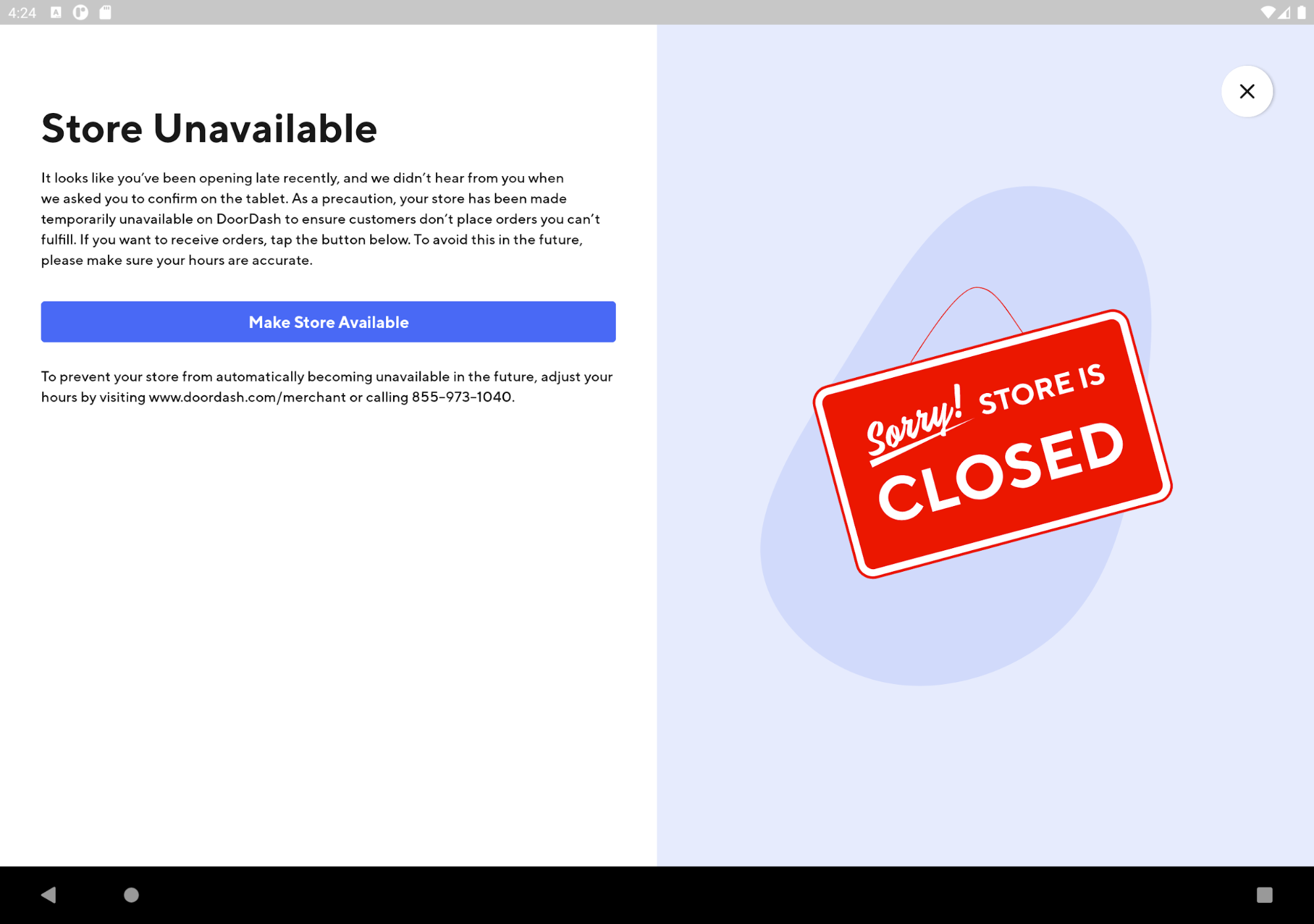The width and height of the screenshot is (1314, 924).
Task: Tap the 'STORE IS' text on the sign
Action: [1042, 389]
